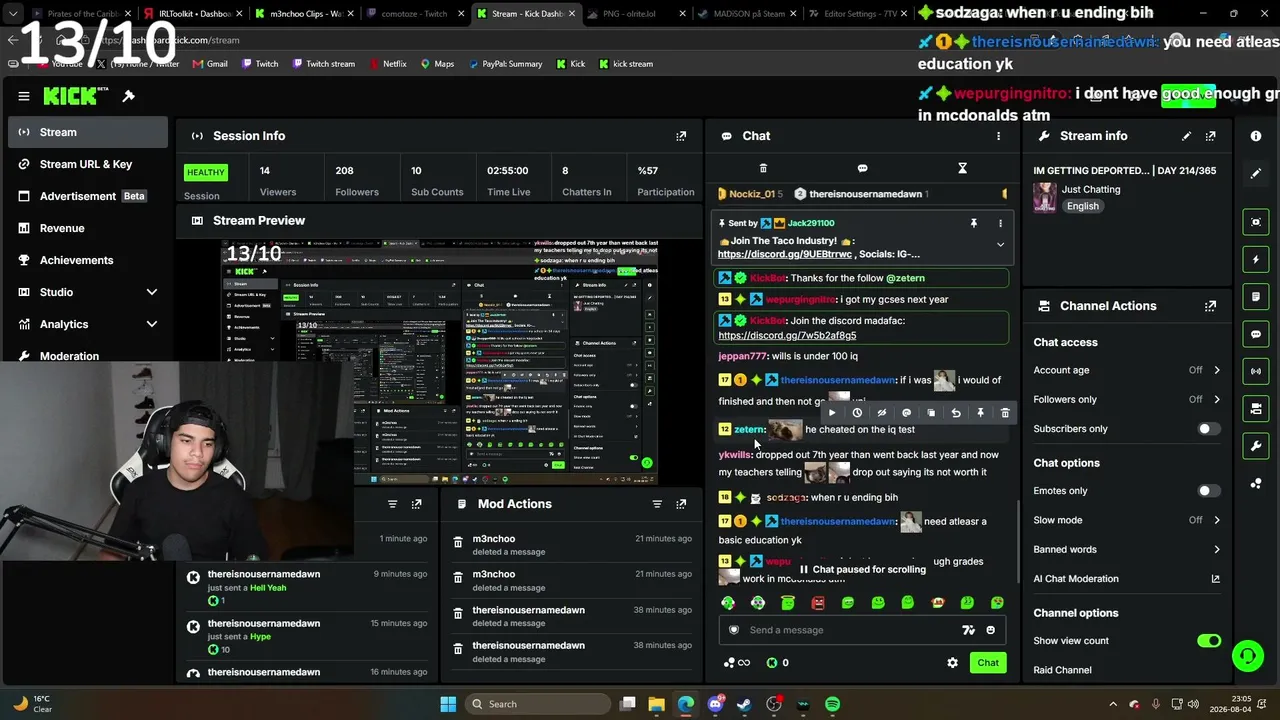Toggle Subscribers only chat switch
The height and width of the screenshot is (720, 1280).
[1209, 429]
